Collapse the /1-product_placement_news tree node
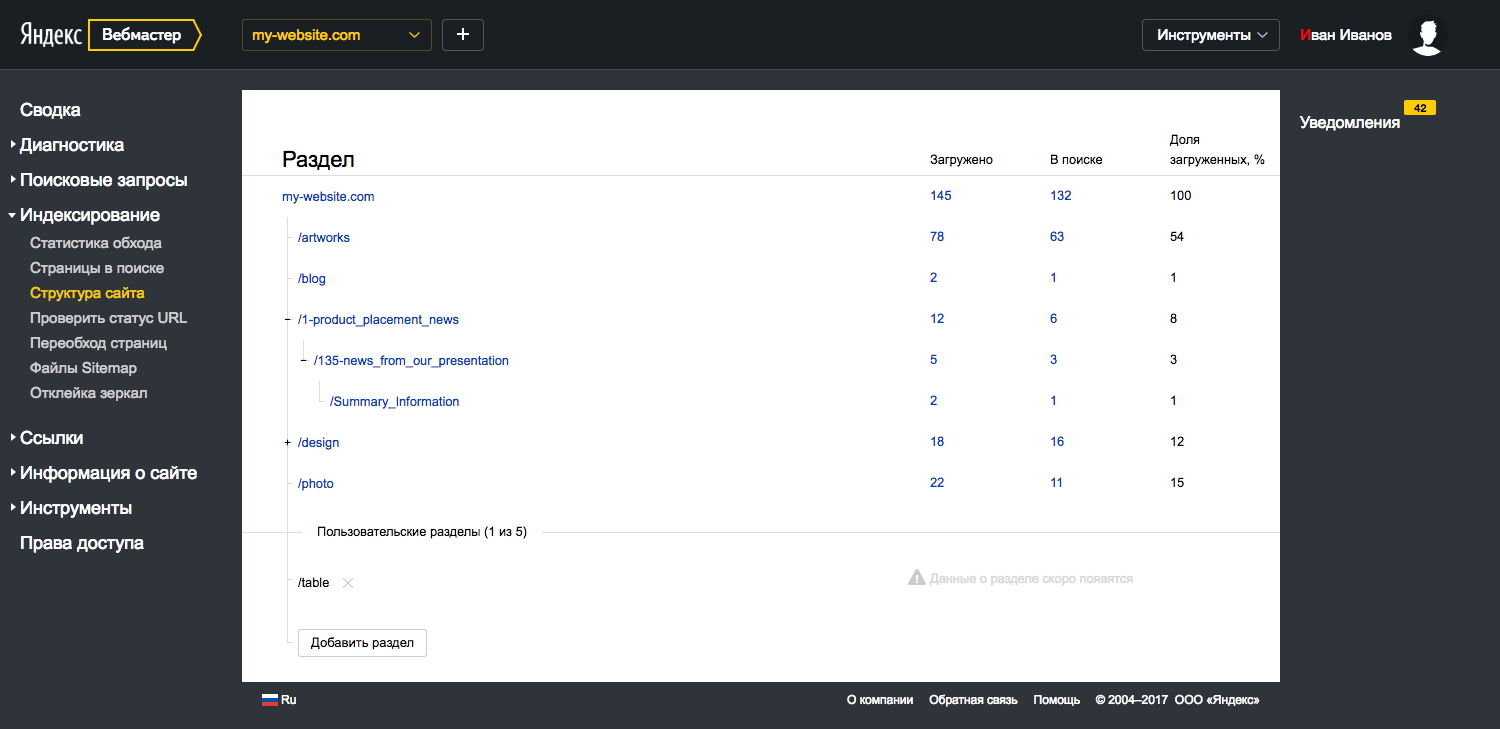Viewport: 1500px width, 729px height. [288, 320]
